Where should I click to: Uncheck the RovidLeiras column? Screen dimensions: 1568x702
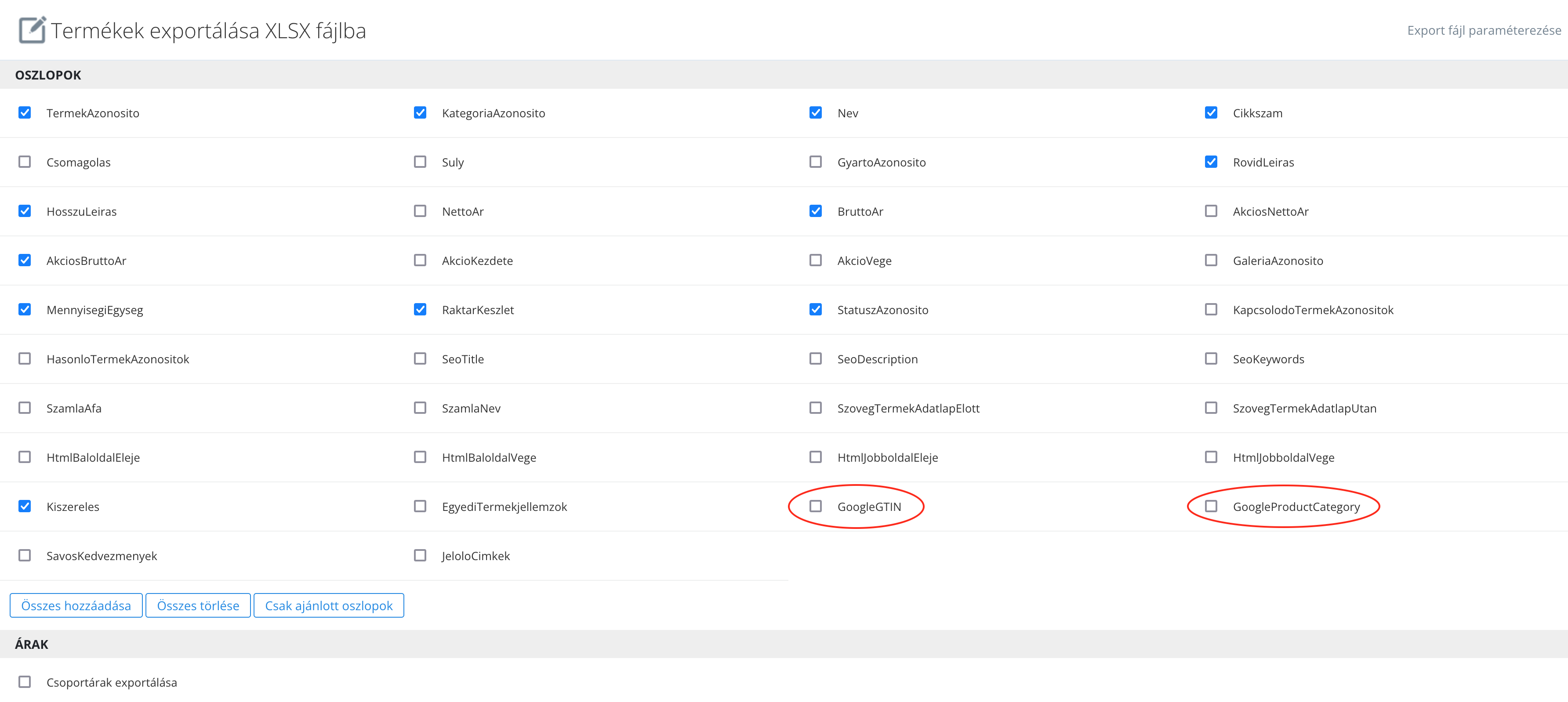[1211, 162]
